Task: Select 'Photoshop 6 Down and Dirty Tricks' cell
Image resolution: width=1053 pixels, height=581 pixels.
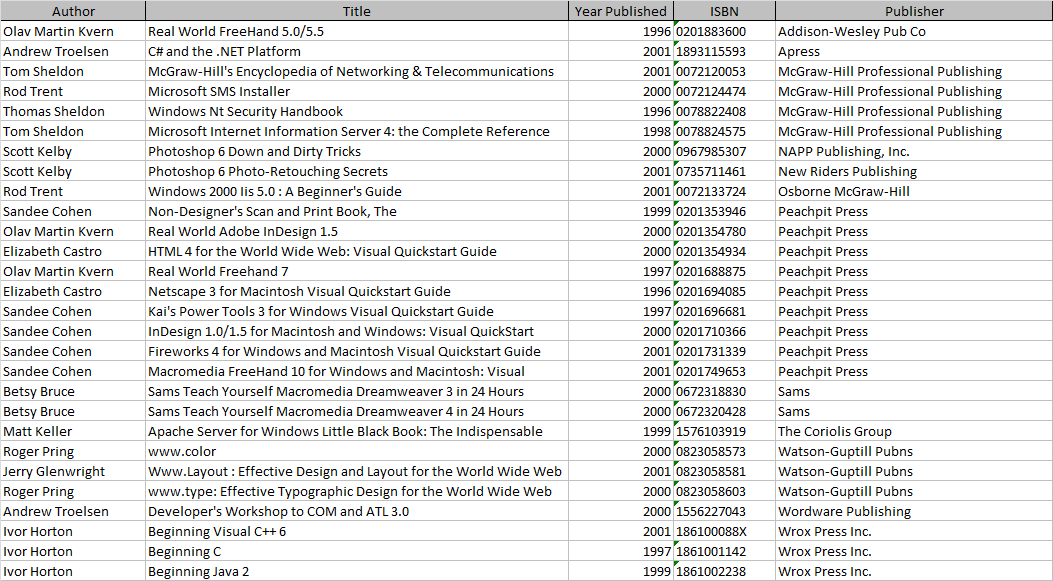Action: click(x=357, y=152)
